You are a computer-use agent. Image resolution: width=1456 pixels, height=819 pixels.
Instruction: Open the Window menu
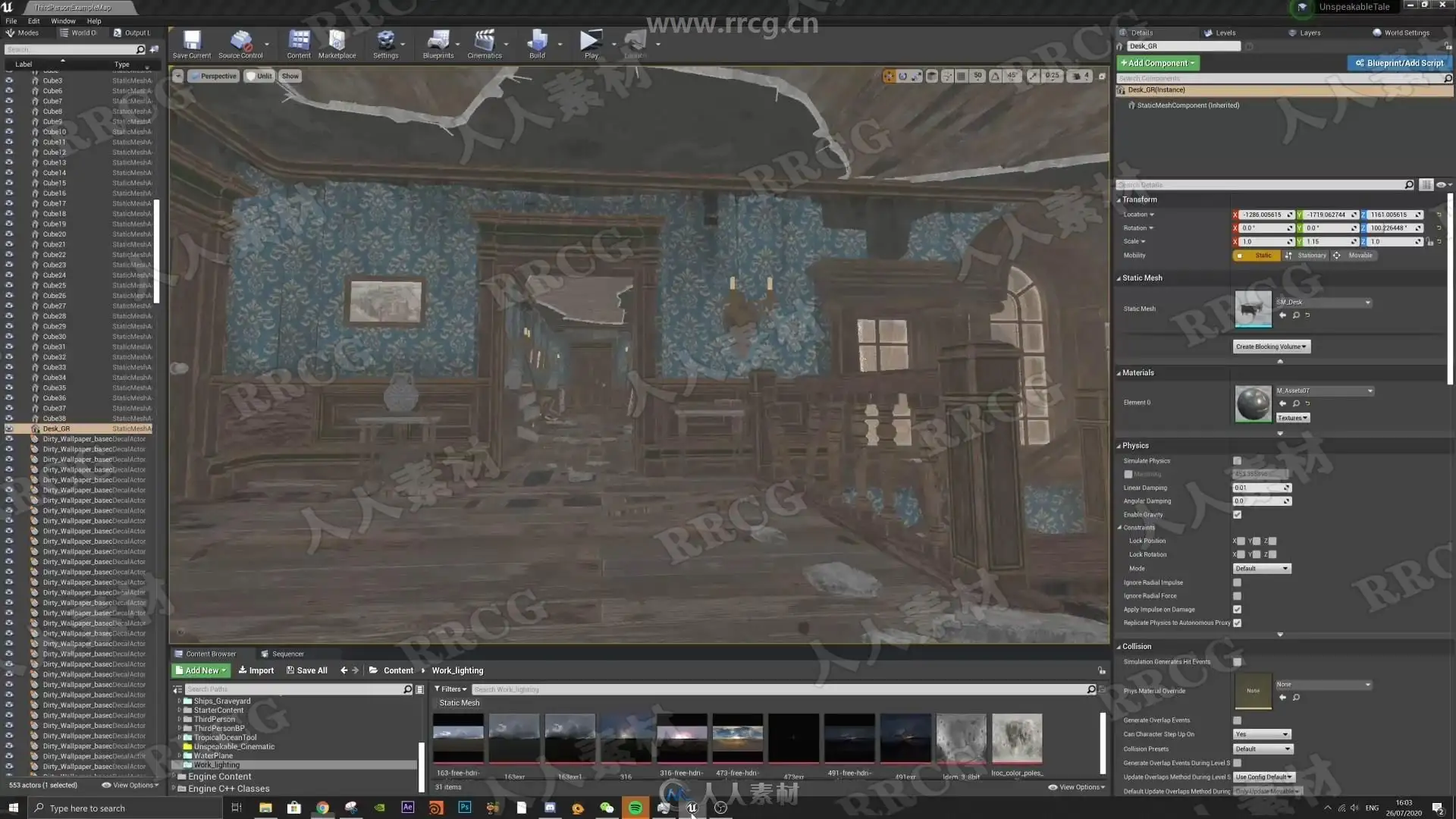point(63,21)
